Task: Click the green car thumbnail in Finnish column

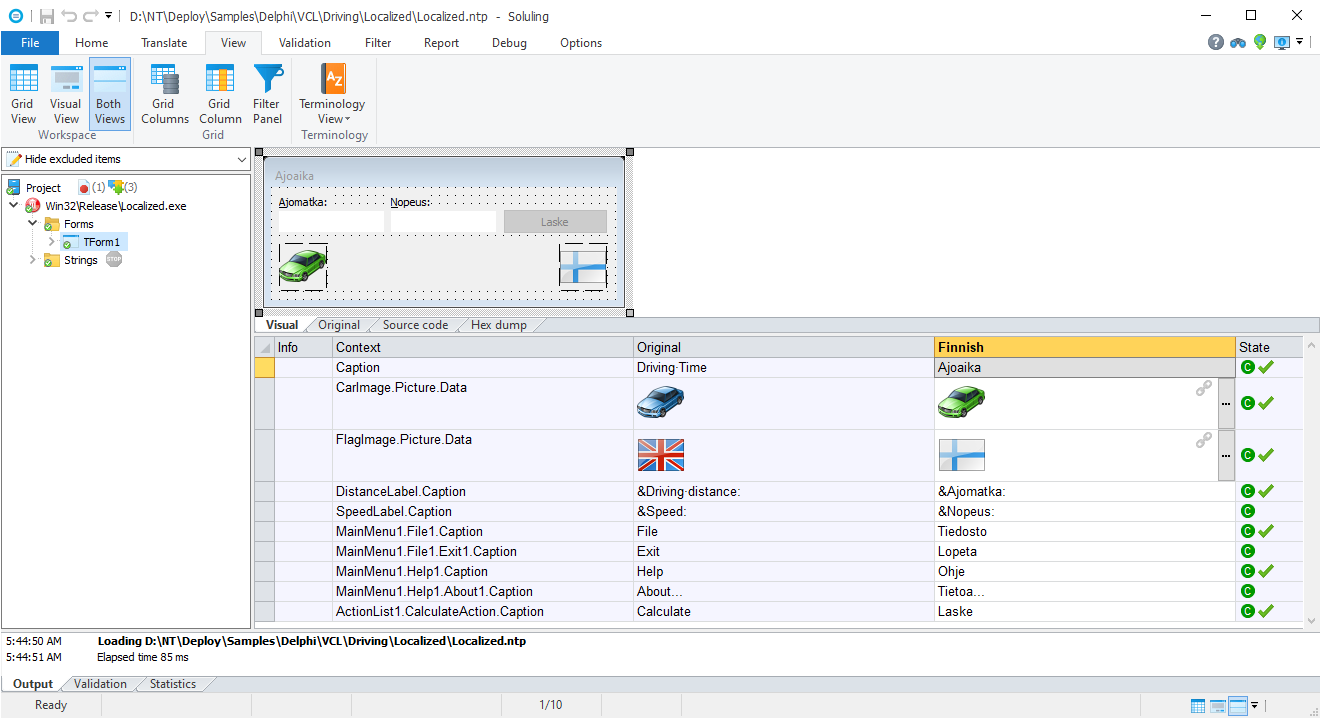Action: [x=961, y=402]
